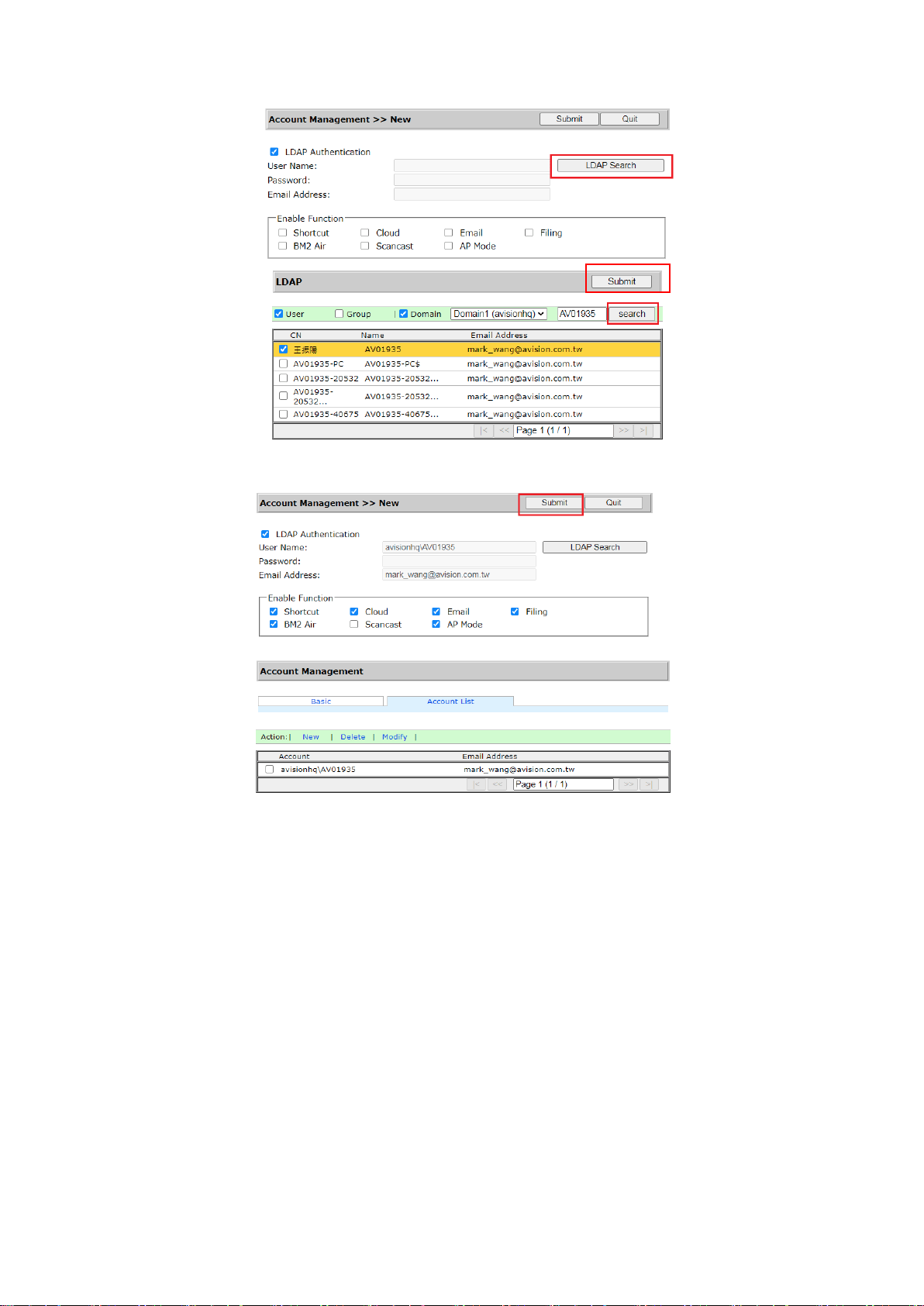Go to first page in LDAP results pager
This screenshot has height=1306, width=924.
pos(484,431)
